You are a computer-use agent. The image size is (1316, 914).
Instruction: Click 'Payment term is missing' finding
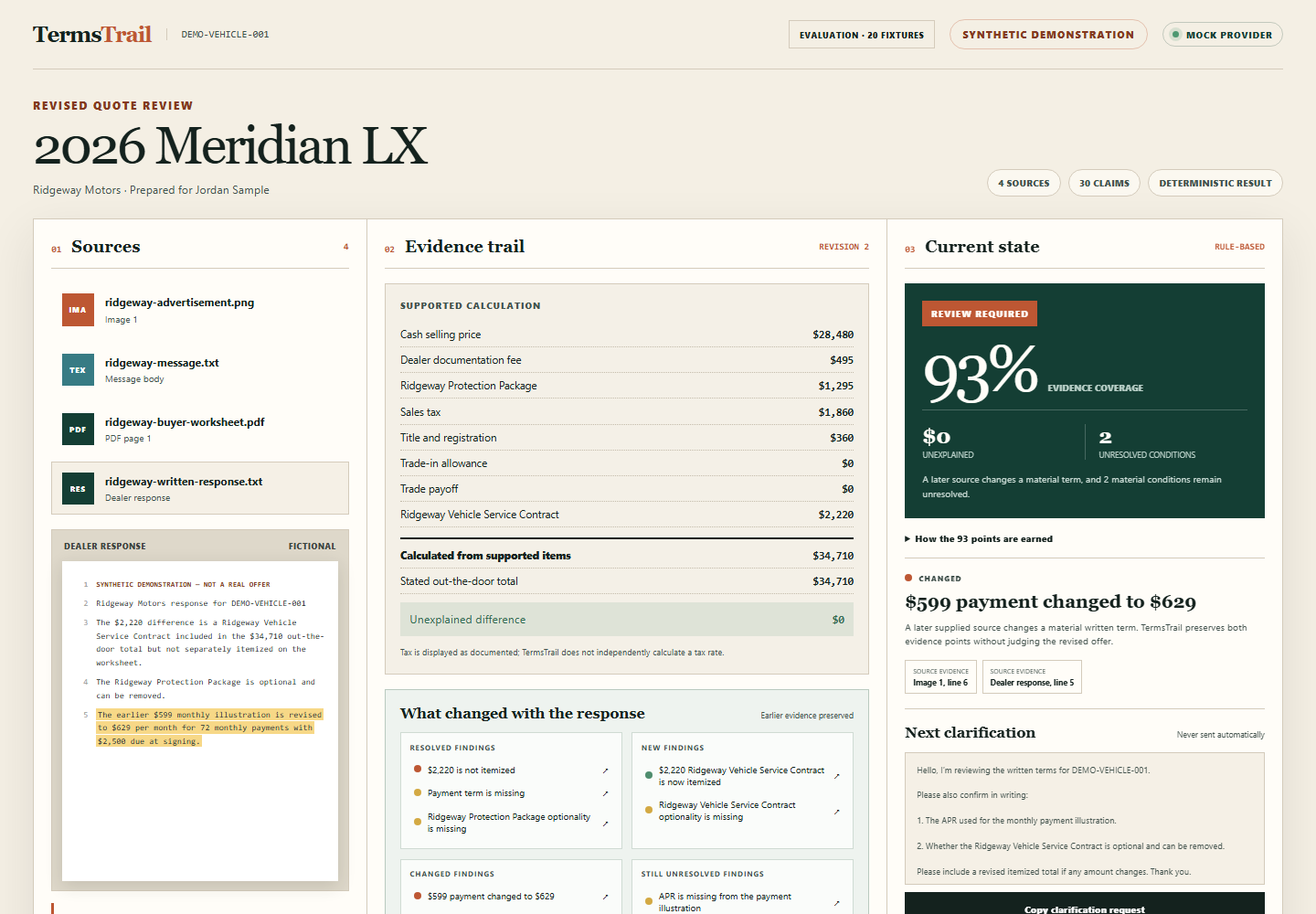(x=512, y=793)
